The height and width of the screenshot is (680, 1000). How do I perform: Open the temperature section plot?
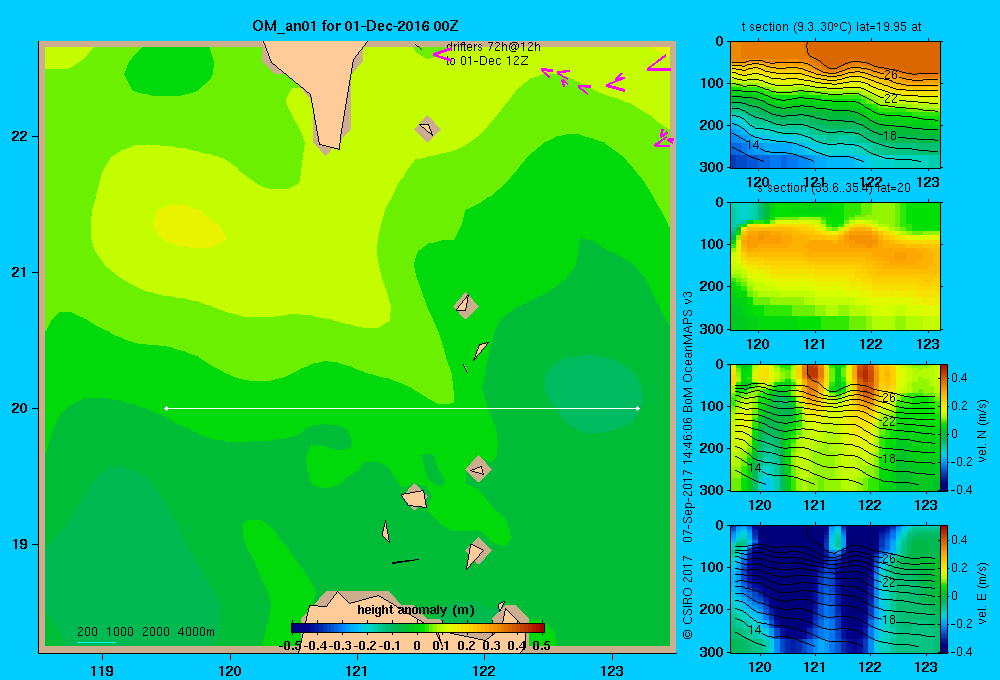pyautogui.click(x=835, y=105)
